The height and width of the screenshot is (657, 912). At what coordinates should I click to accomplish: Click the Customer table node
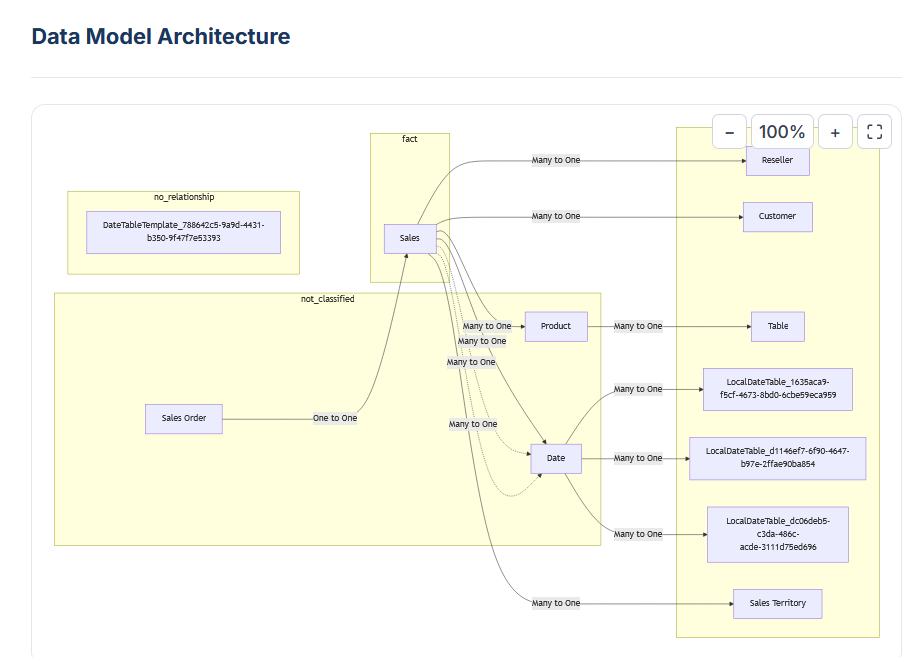(x=777, y=216)
